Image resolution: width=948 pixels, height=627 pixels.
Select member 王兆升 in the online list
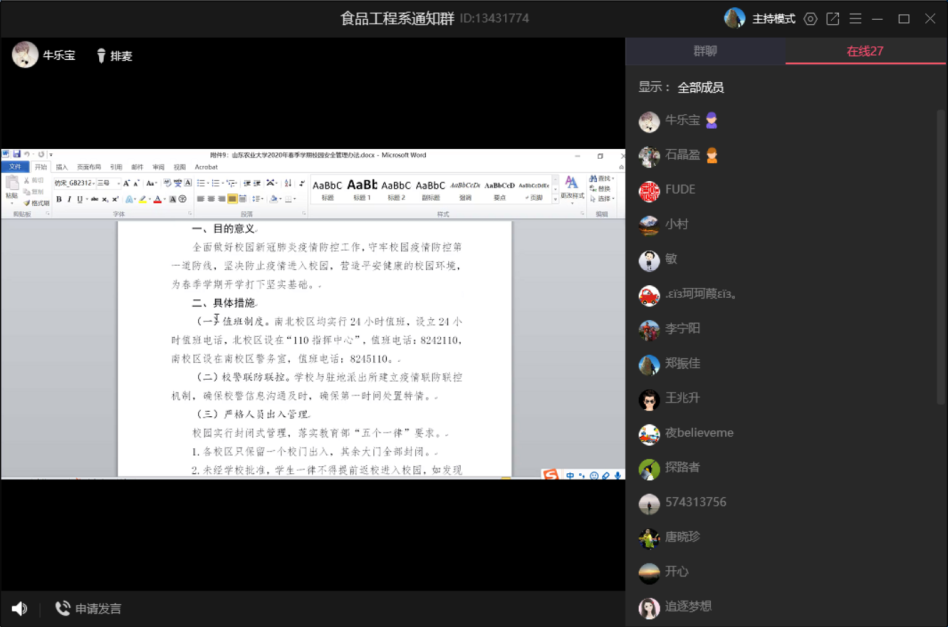682,398
